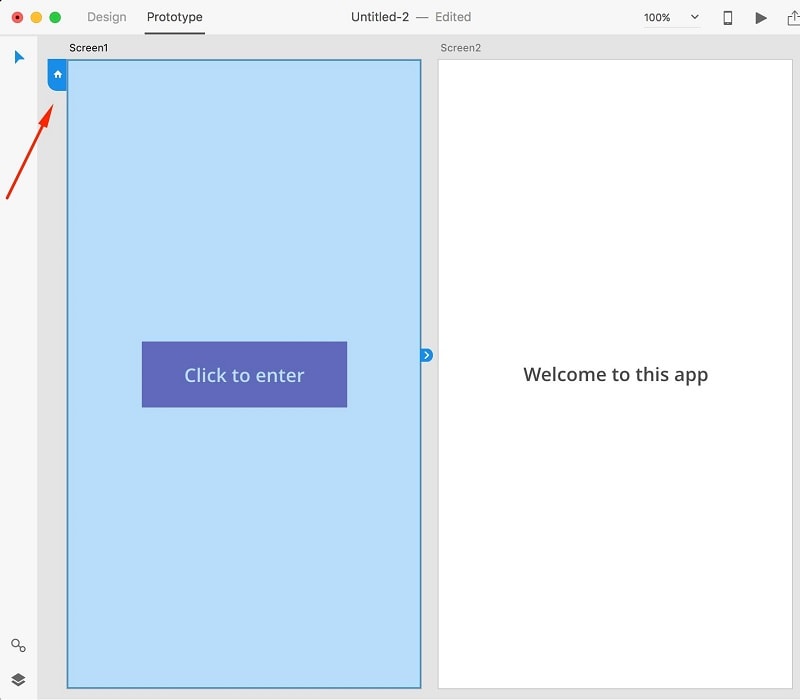Close the window with the red button
The height and width of the screenshot is (700, 800).
[17, 17]
